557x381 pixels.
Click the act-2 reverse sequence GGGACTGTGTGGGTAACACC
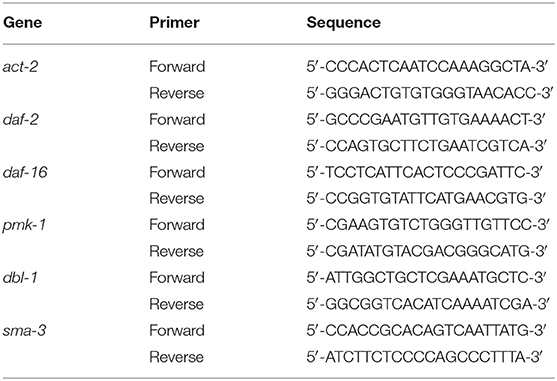pos(430,93)
